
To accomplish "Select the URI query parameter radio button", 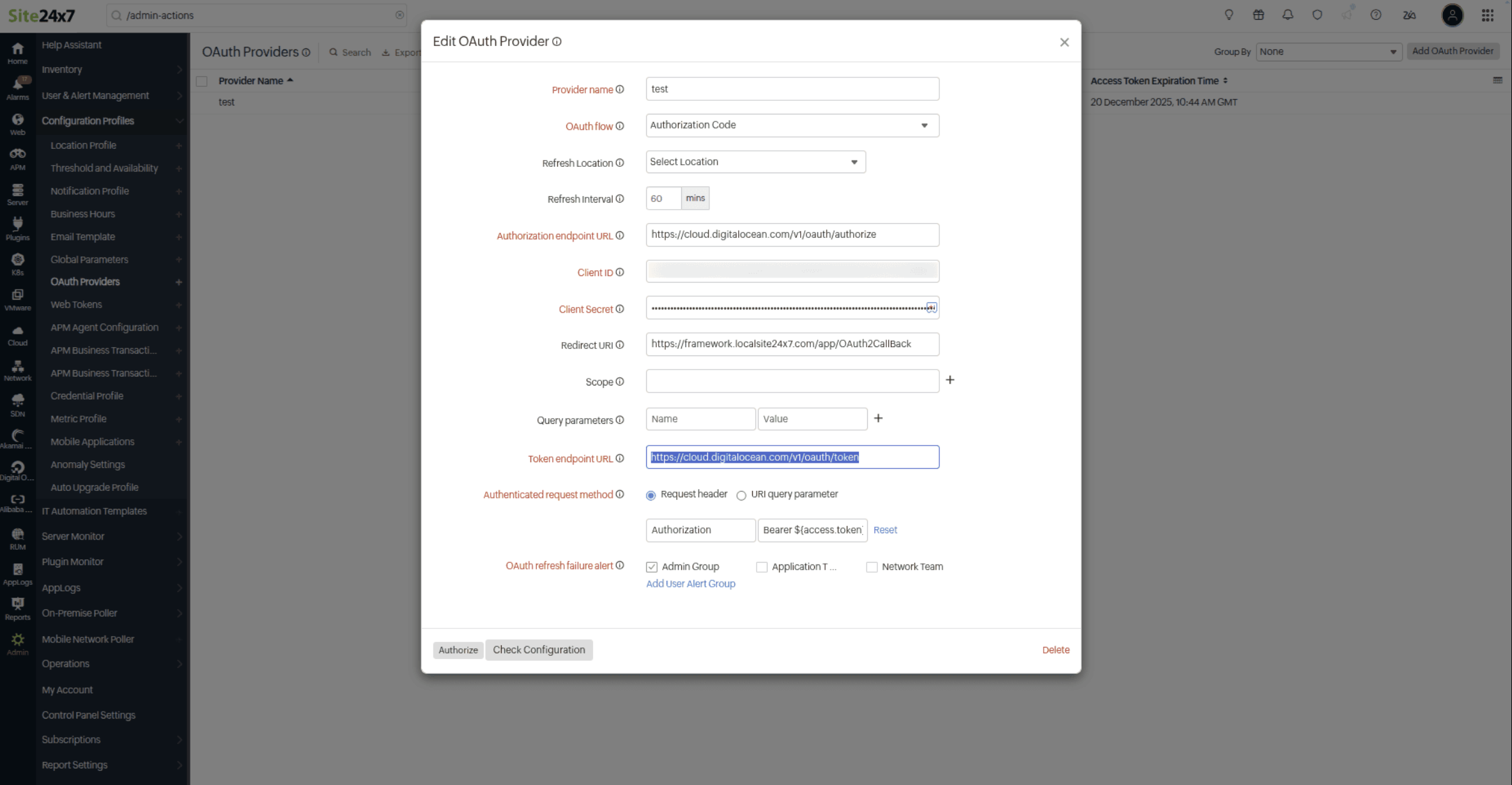I will tap(741, 495).
